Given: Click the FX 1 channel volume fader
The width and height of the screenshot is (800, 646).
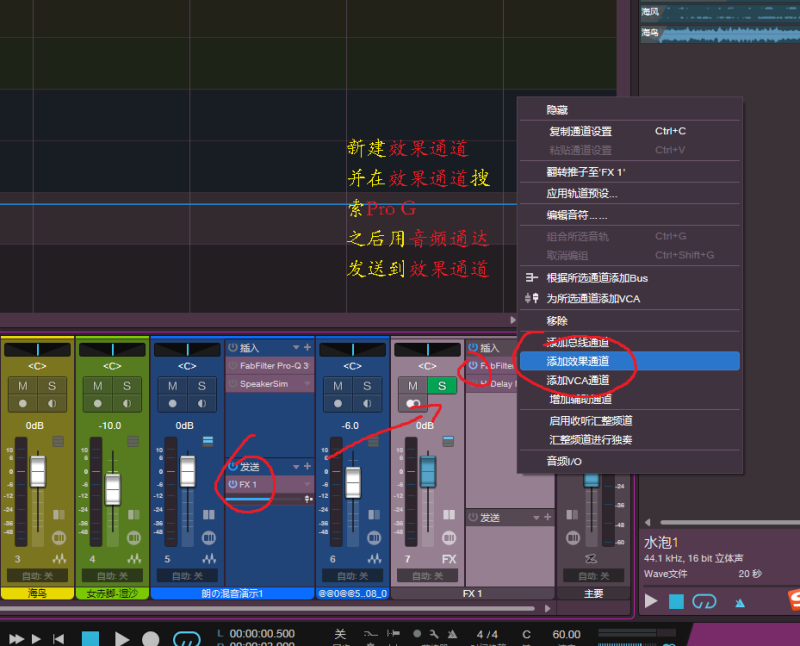Looking at the screenshot, I should (x=428, y=471).
